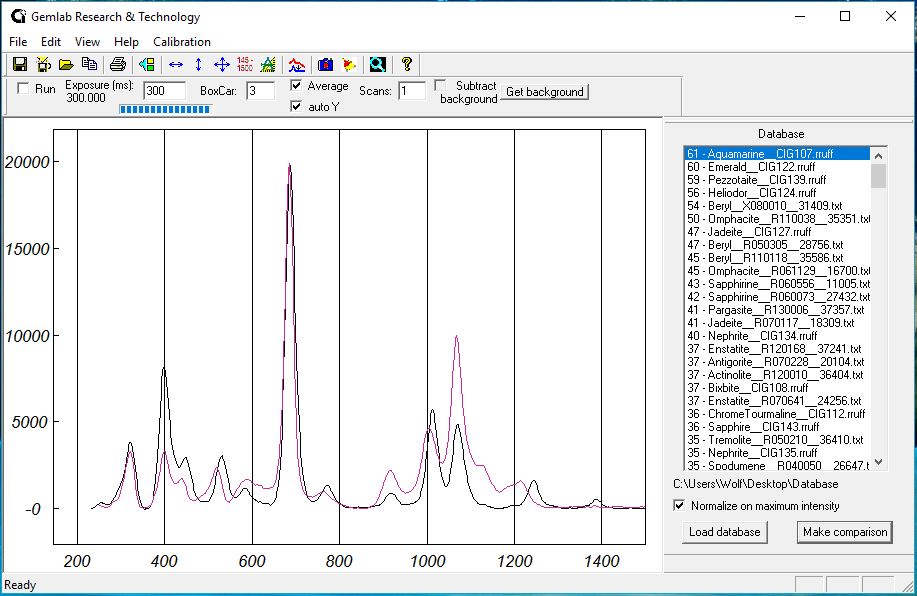The height and width of the screenshot is (596, 917).
Task: Select '45 - Omphacite__R061129' entry
Action: click(777, 271)
